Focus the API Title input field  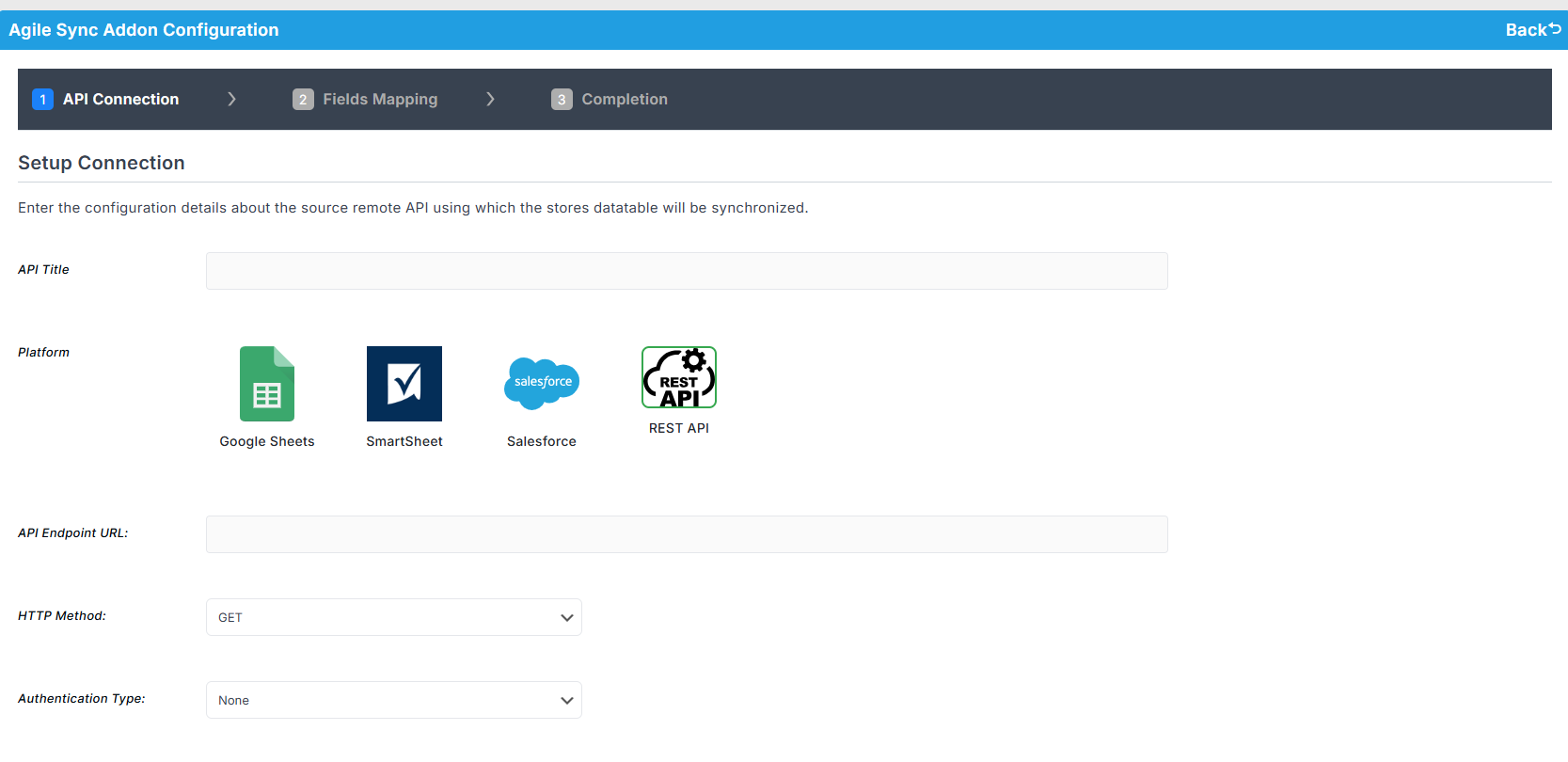[687, 271]
